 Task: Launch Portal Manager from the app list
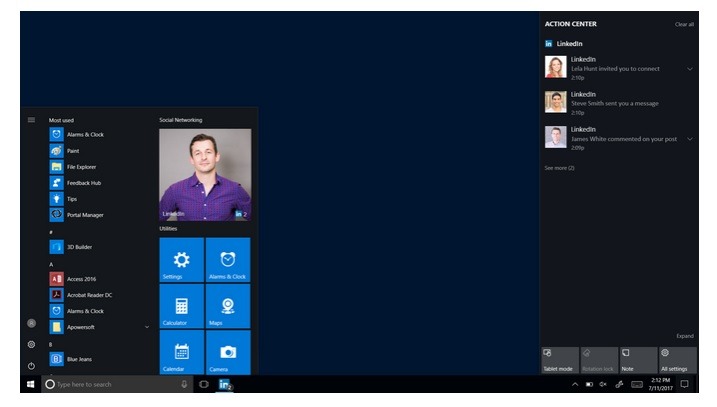click(77, 214)
